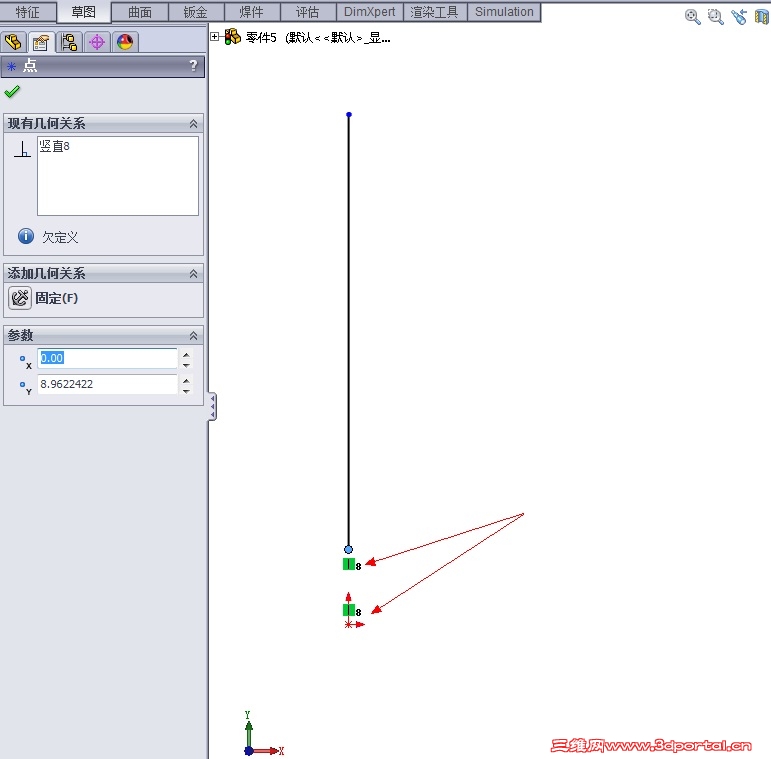The image size is (771, 759).
Task: Open the ConfigurationManager tab icon
Action: [x=69, y=42]
